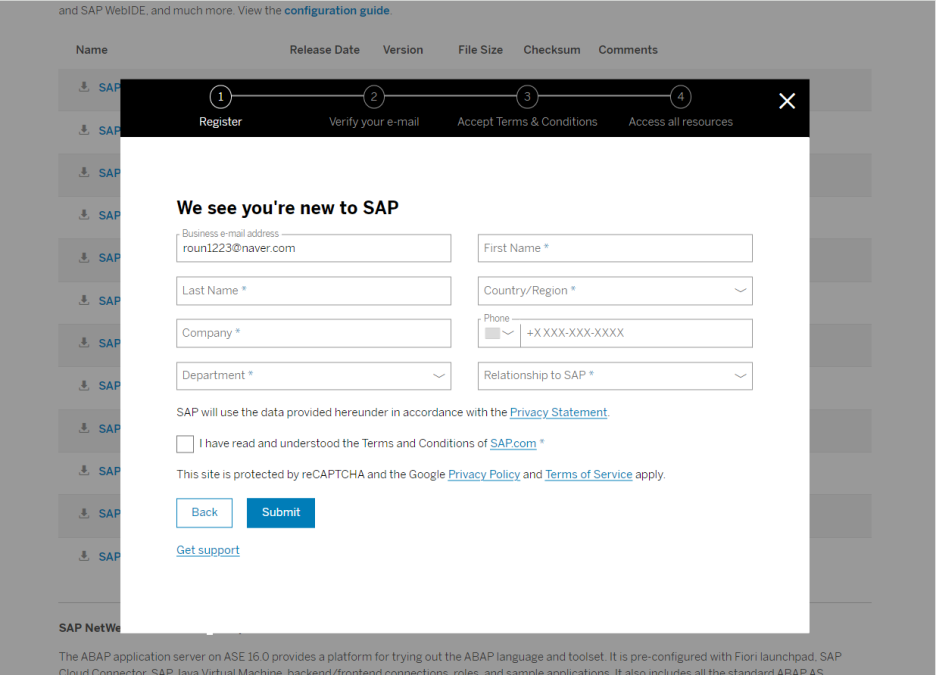Check the Terms and Conditions checkbox

(x=185, y=444)
